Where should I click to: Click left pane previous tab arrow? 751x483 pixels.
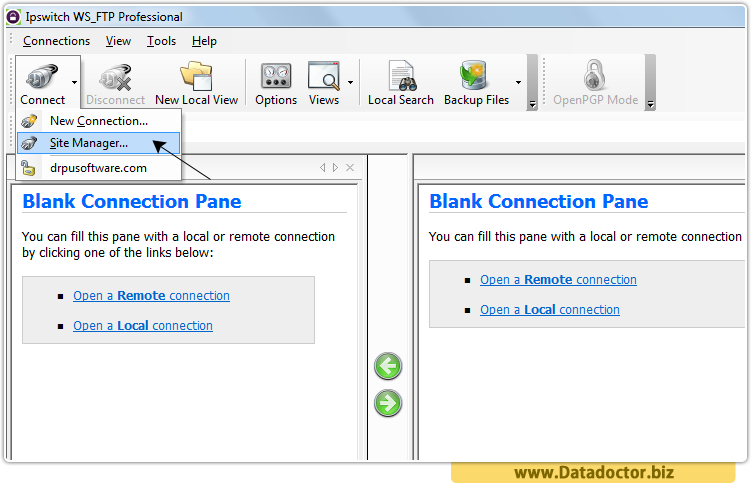click(322, 167)
